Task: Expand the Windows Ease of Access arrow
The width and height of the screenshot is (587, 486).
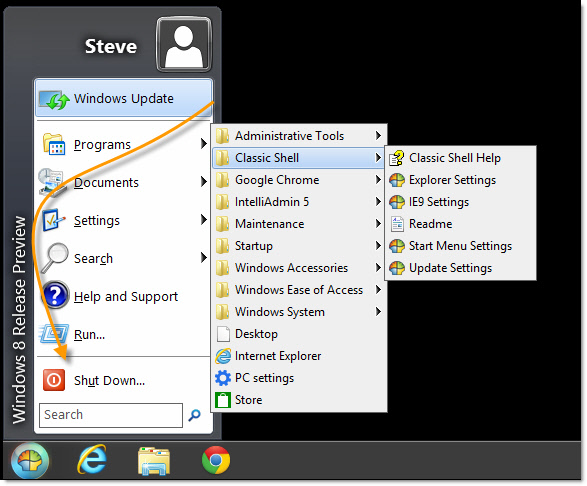Action: coord(378,289)
